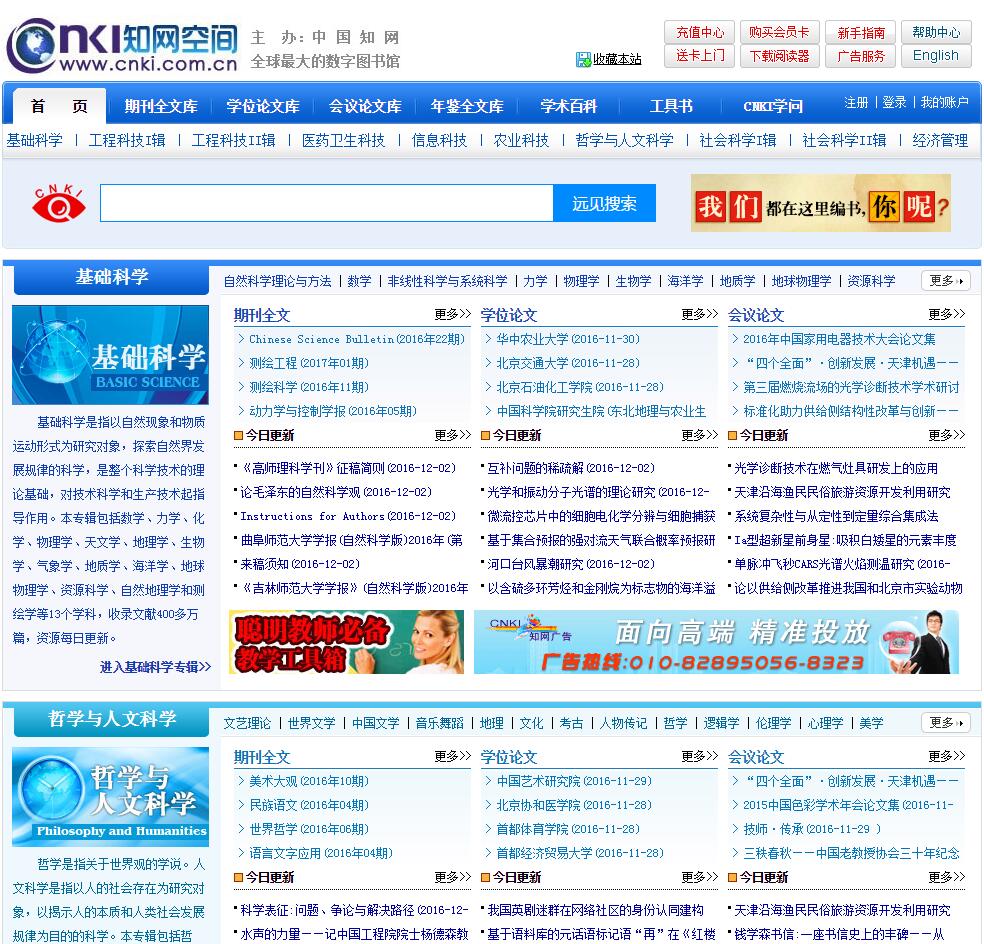This screenshot has height=944, width=984.
Task: Click the CNKI 知网空间 logo
Action: pyautogui.click(x=122, y=46)
